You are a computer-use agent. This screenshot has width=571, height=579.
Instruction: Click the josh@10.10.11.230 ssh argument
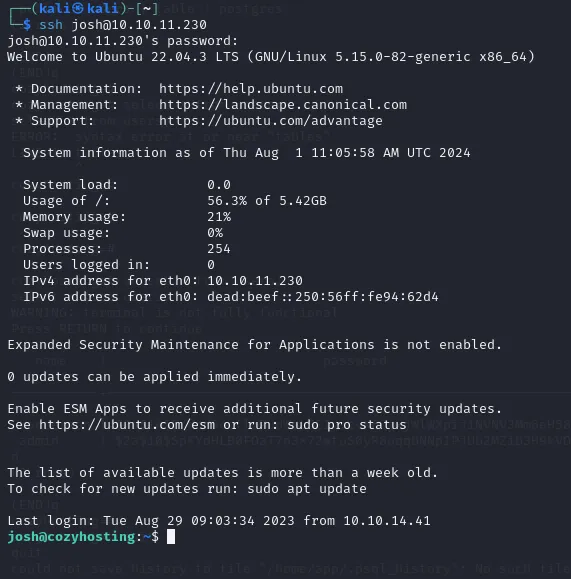(139, 25)
